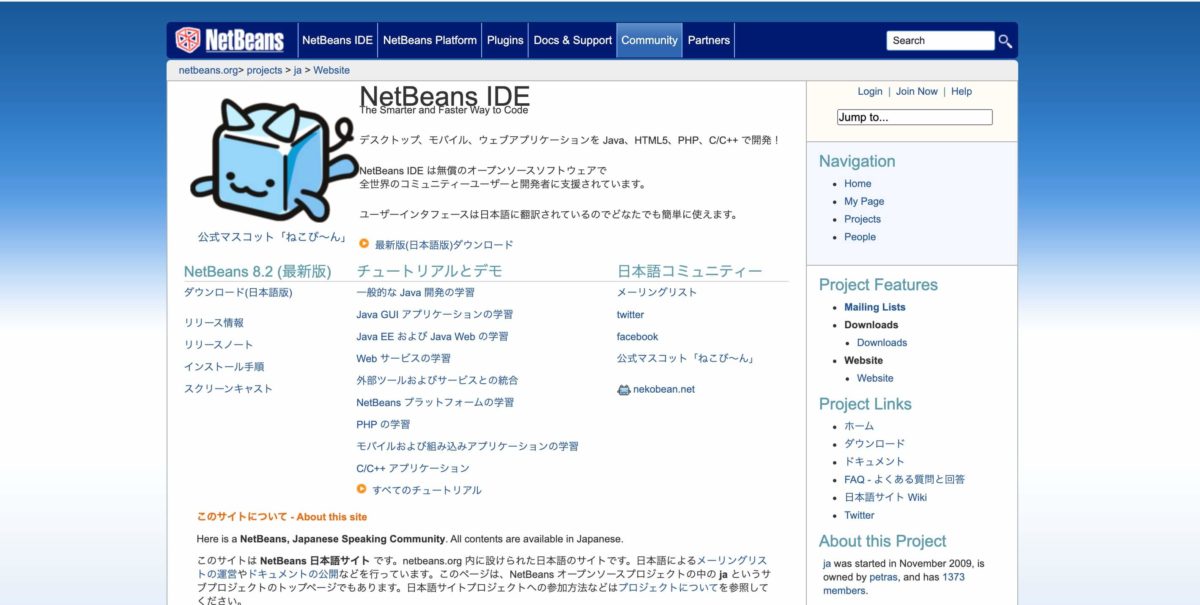
Task: Click the Join Now link
Action: (x=916, y=91)
